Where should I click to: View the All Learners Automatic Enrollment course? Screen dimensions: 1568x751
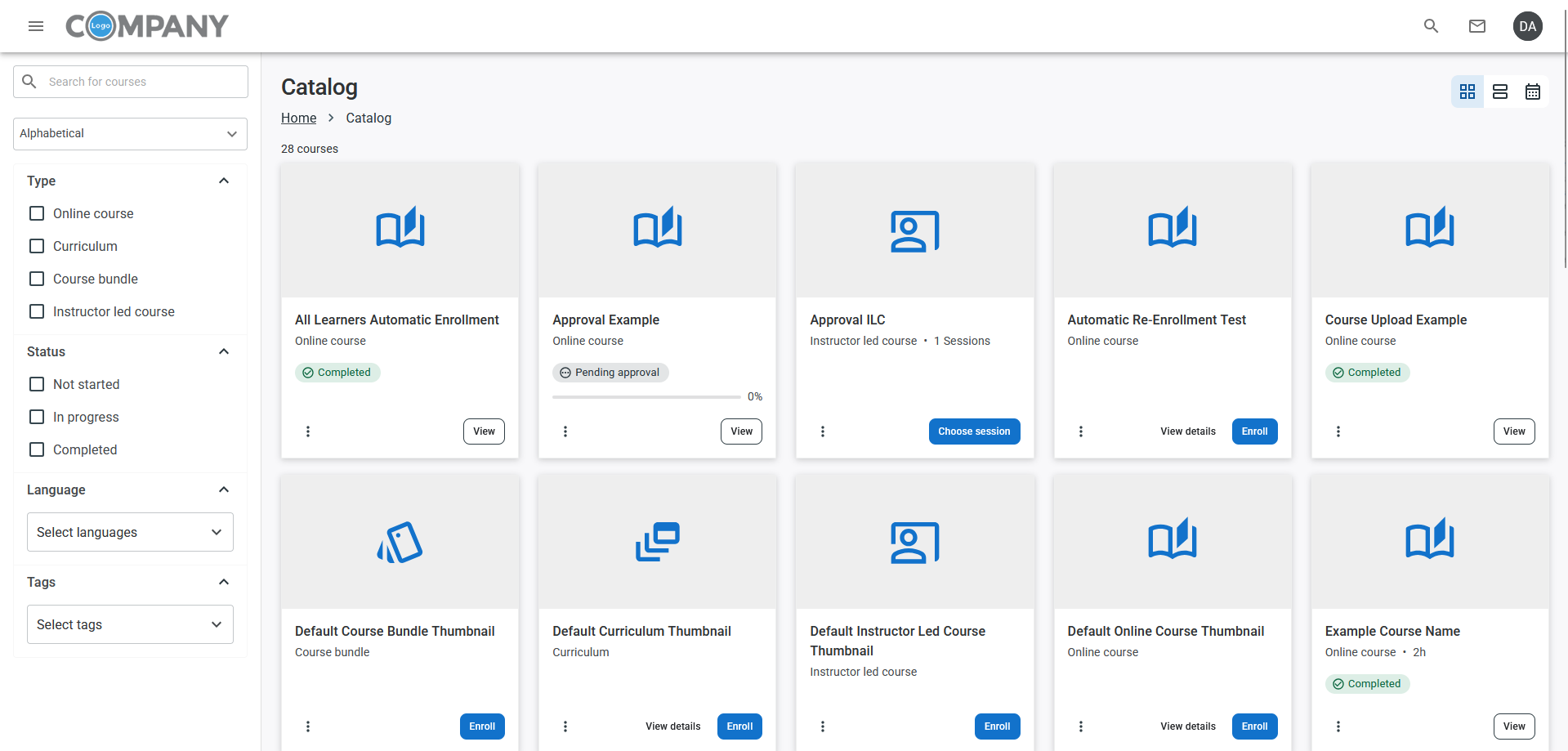(484, 431)
